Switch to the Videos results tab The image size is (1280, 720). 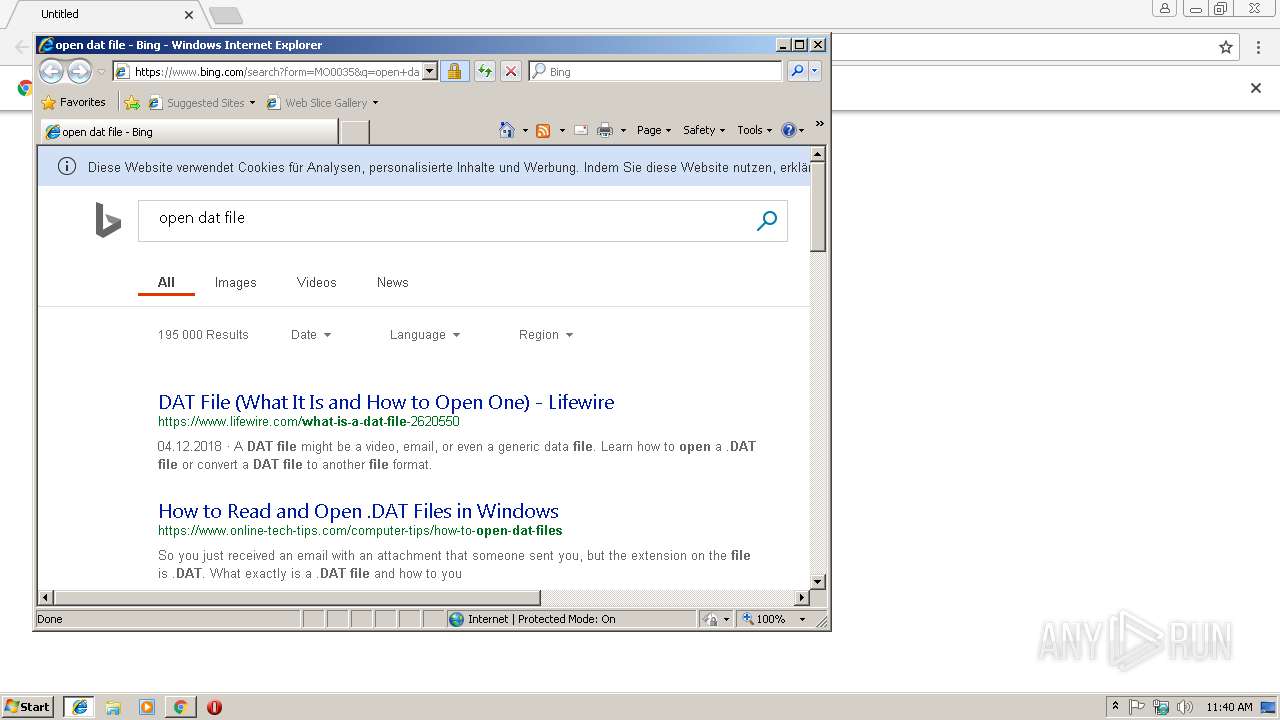click(x=317, y=282)
